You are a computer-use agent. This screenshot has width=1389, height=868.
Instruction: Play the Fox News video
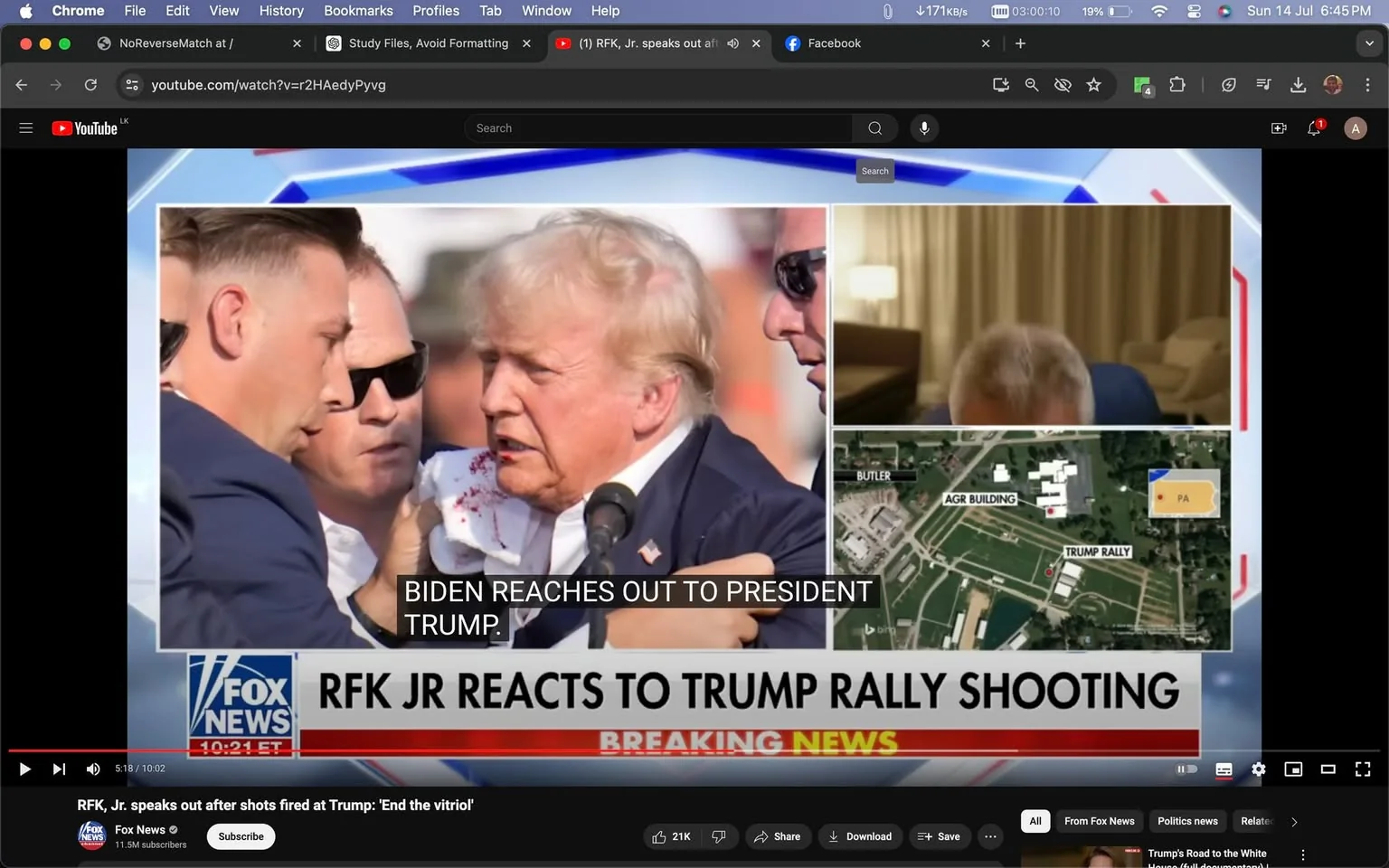click(x=24, y=769)
